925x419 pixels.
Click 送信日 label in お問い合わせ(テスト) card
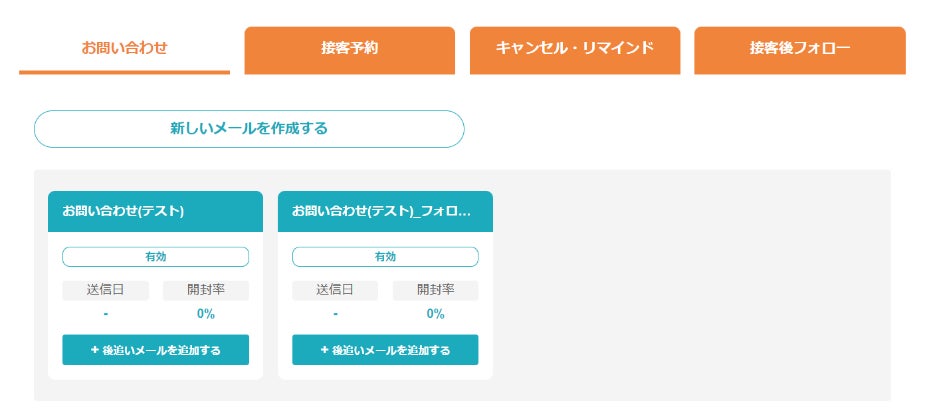pos(105,290)
